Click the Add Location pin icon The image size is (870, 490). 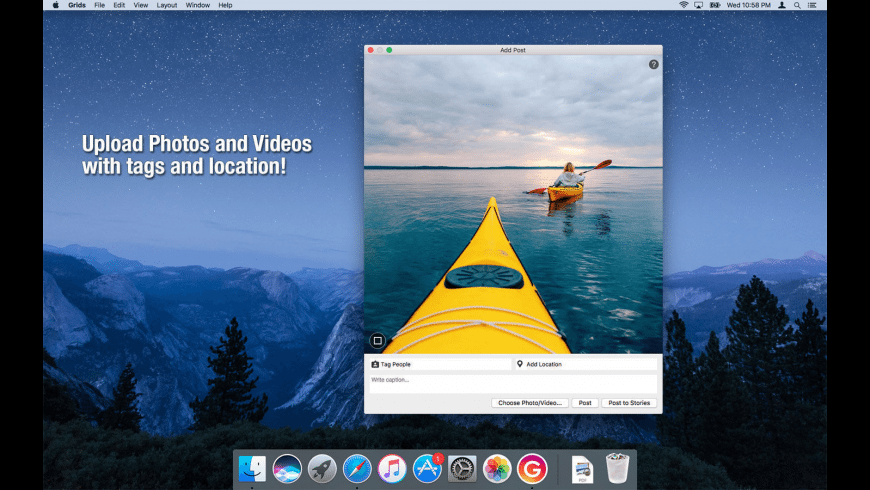(520, 364)
